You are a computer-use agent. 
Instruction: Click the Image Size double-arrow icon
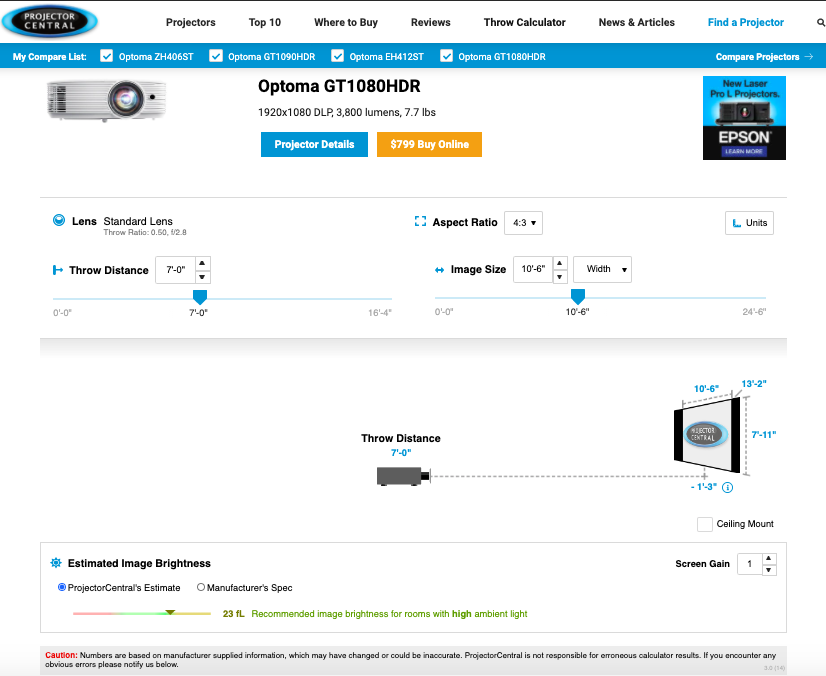tap(439, 270)
